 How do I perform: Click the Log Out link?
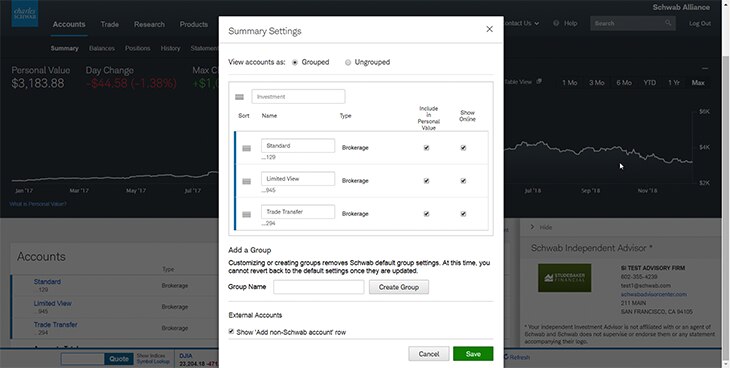coord(700,23)
